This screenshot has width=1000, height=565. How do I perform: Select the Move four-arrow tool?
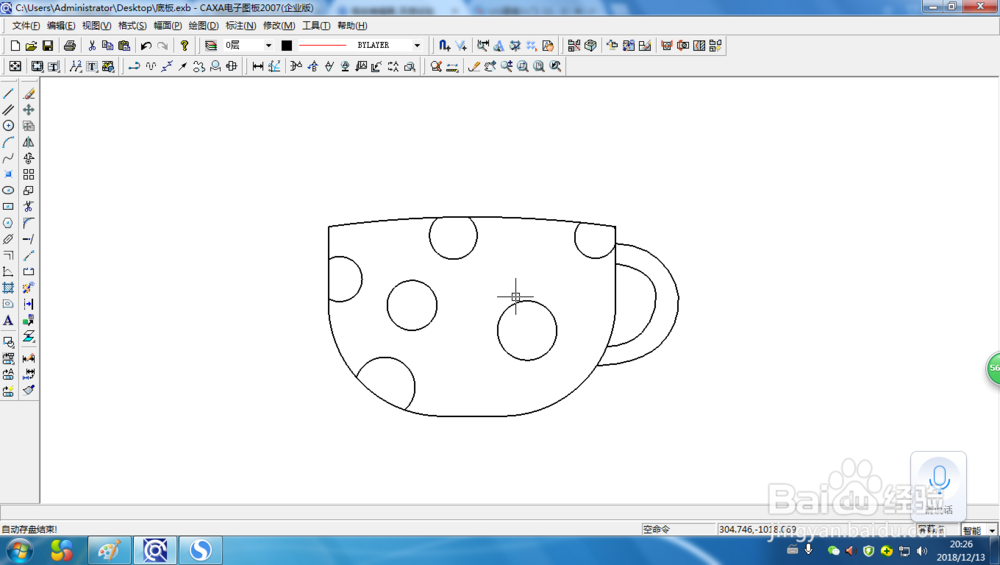coord(29,110)
